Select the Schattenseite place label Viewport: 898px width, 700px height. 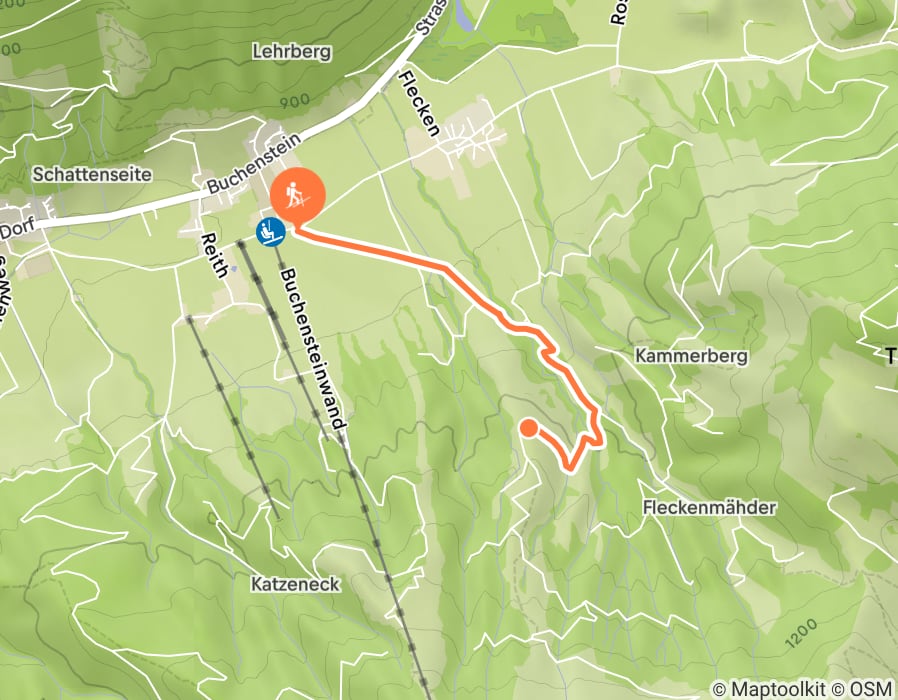pyautogui.click(x=92, y=175)
